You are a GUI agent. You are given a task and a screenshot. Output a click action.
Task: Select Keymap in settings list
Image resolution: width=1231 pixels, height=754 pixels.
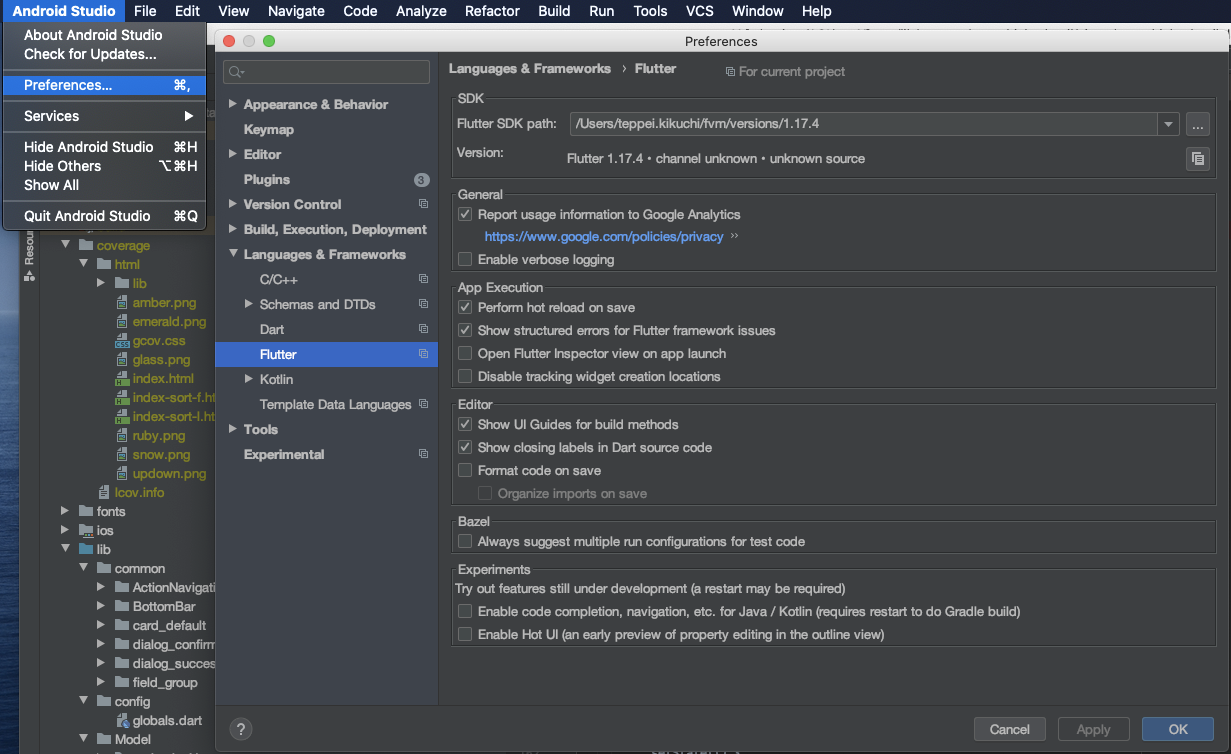tap(269, 129)
